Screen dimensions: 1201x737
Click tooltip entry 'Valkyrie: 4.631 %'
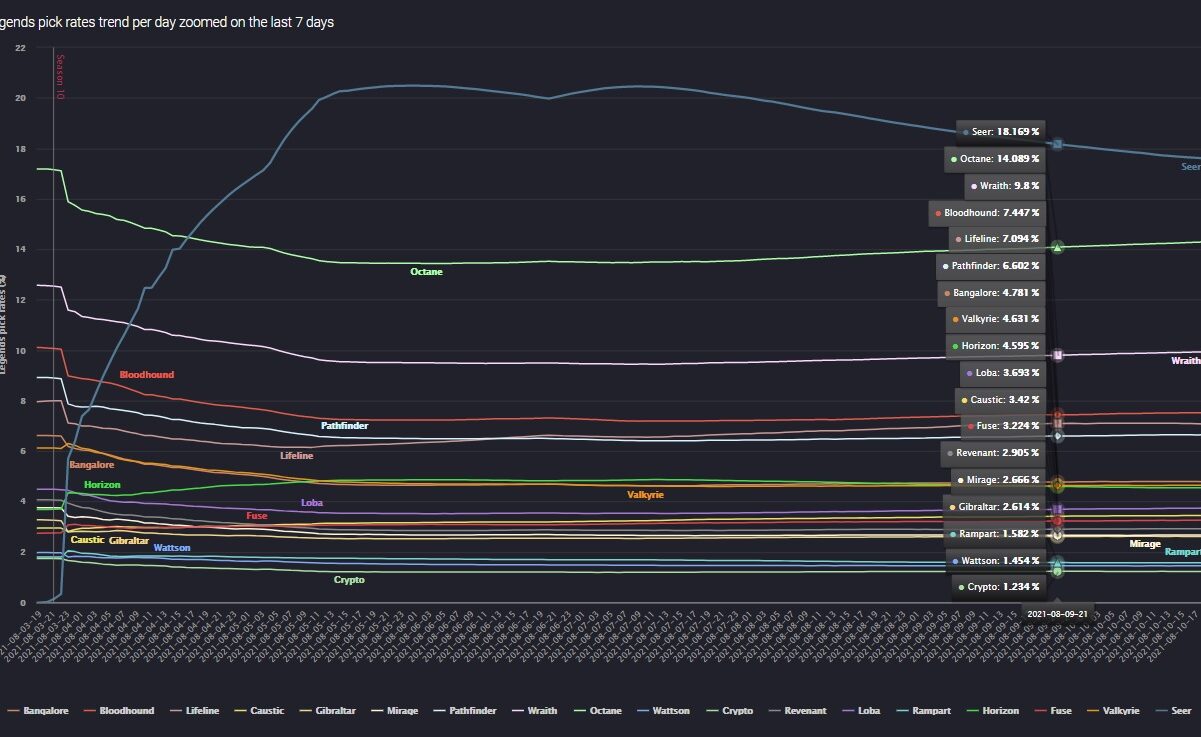tap(995, 320)
